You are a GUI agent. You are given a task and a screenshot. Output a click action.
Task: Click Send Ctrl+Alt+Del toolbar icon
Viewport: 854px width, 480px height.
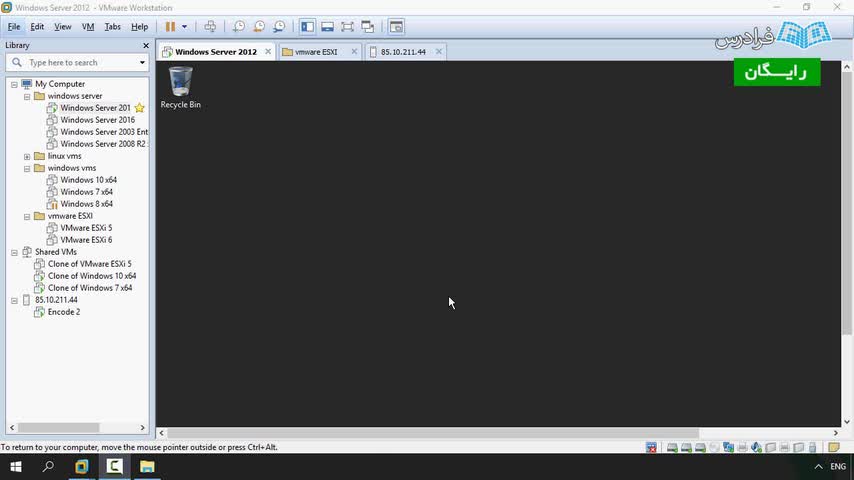tap(210, 27)
